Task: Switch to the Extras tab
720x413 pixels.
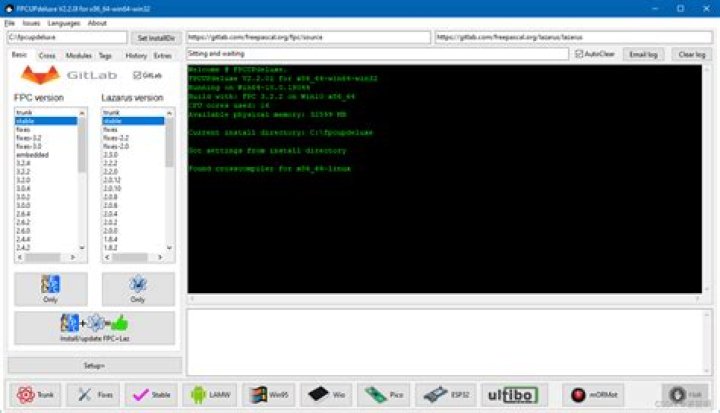Action: click(163, 56)
